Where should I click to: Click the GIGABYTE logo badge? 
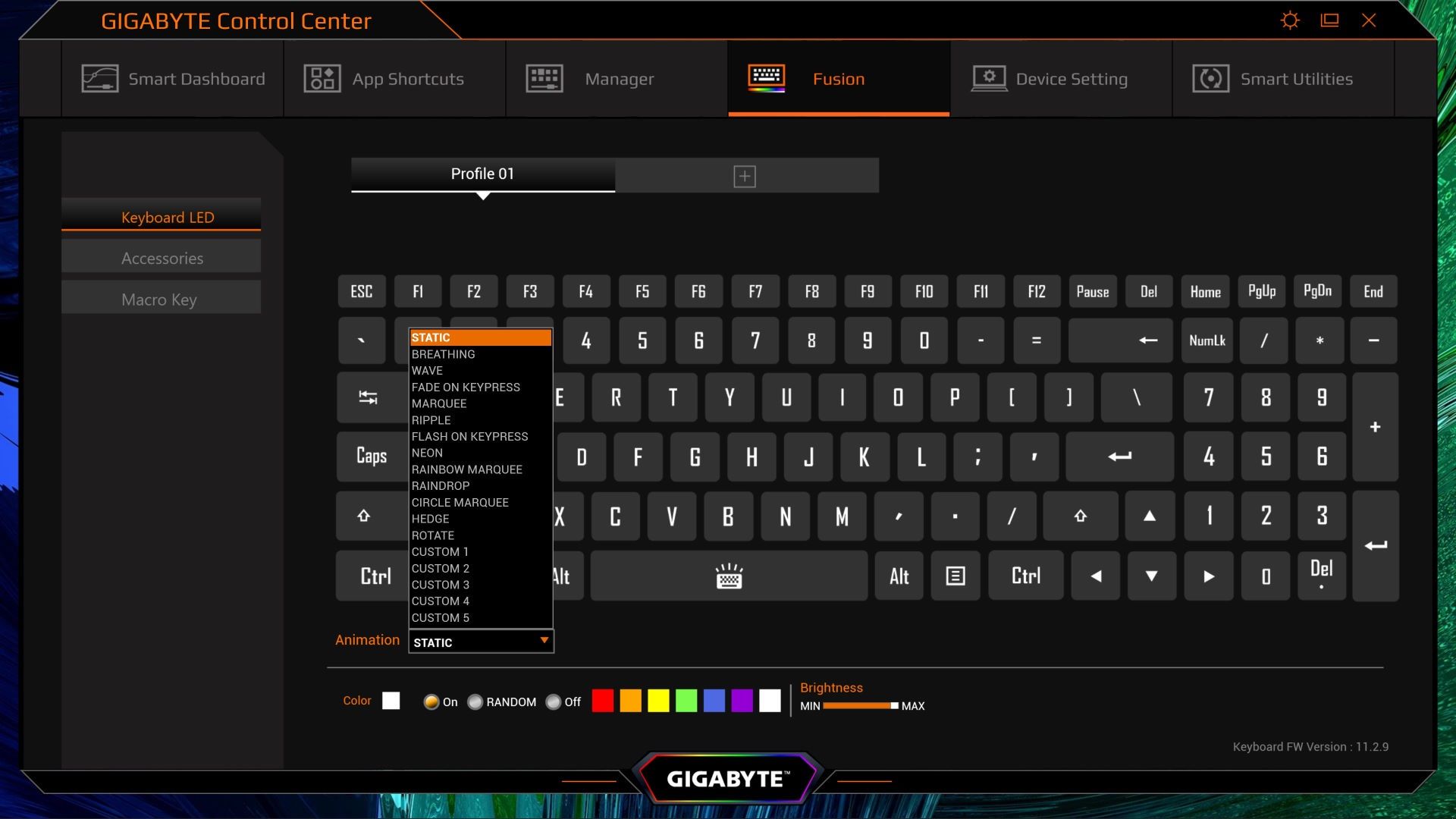coord(728,778)
